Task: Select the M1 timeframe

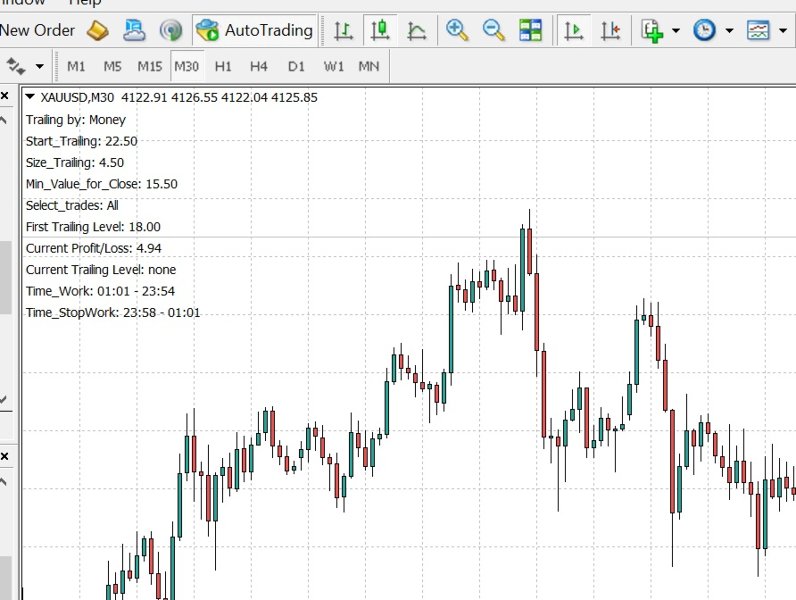Action: tap(76, 66)
